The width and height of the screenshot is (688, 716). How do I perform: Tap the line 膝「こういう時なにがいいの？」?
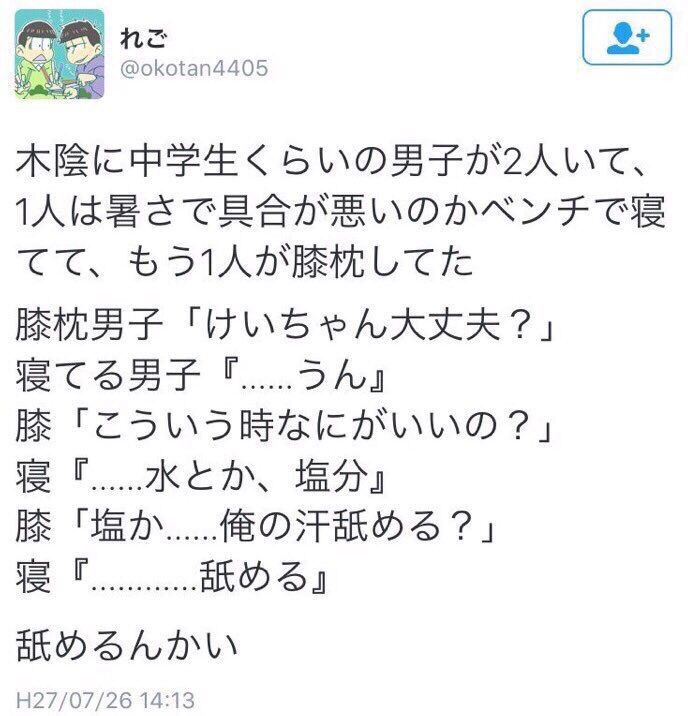pyautogui.click(x=284, y=426)
